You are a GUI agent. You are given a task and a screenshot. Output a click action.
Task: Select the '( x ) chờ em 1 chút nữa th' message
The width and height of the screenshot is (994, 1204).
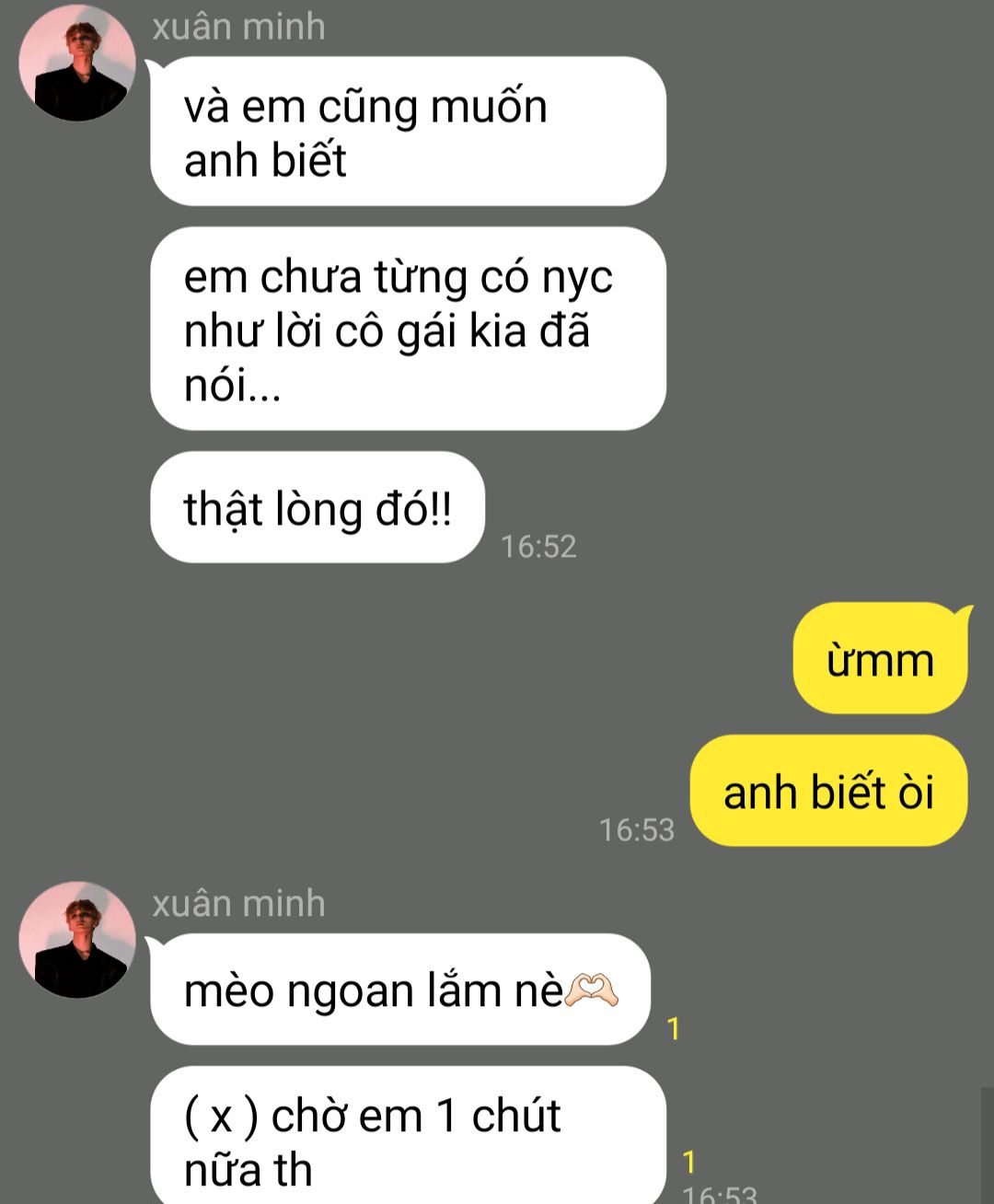click(x=408, y=1137)
